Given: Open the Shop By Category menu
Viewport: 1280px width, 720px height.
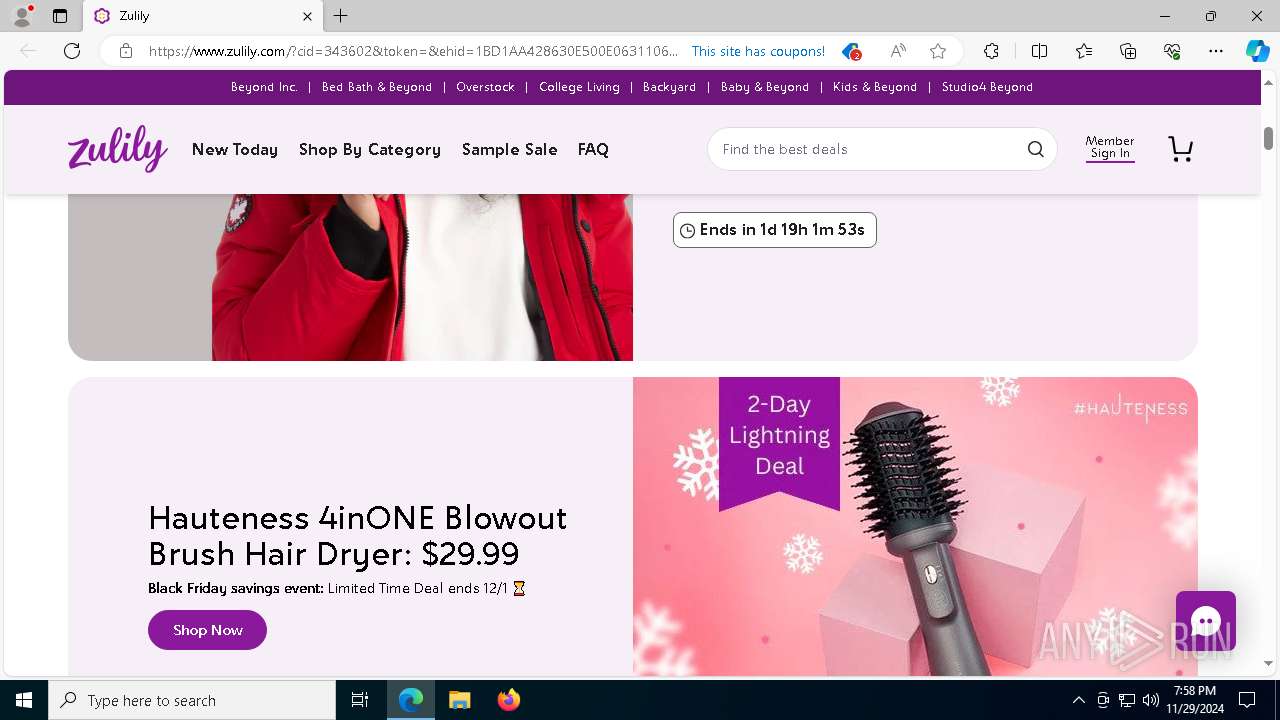Looking at the screenshot, I should click(x=370, y=149).
